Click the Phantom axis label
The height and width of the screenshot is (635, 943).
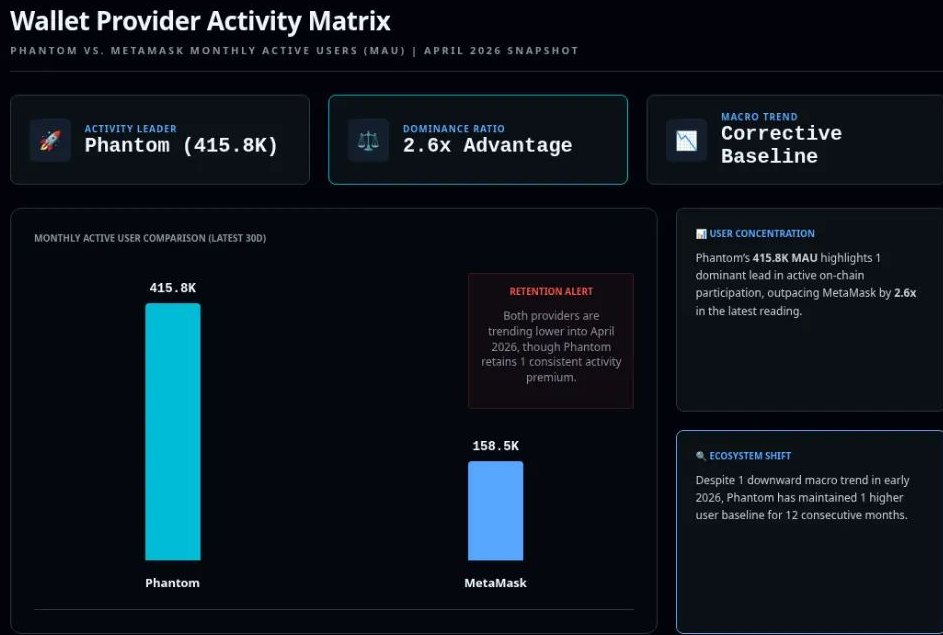[173, 583]
